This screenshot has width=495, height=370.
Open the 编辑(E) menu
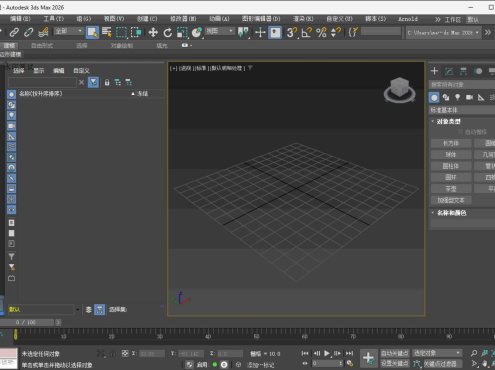point(20,19)
